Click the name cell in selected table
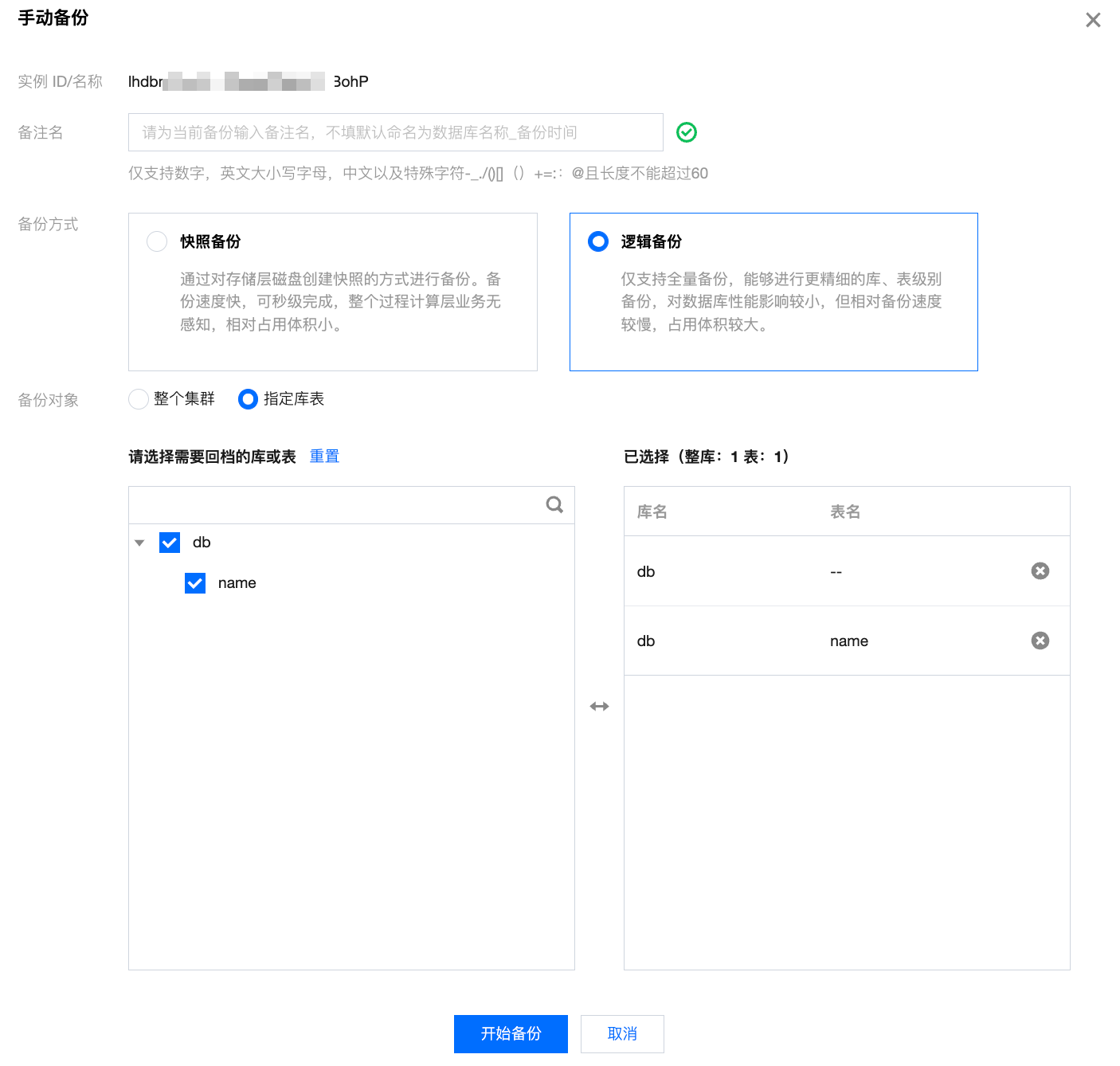Screen dimensions: 1120x1066 (x=849, y=641)
